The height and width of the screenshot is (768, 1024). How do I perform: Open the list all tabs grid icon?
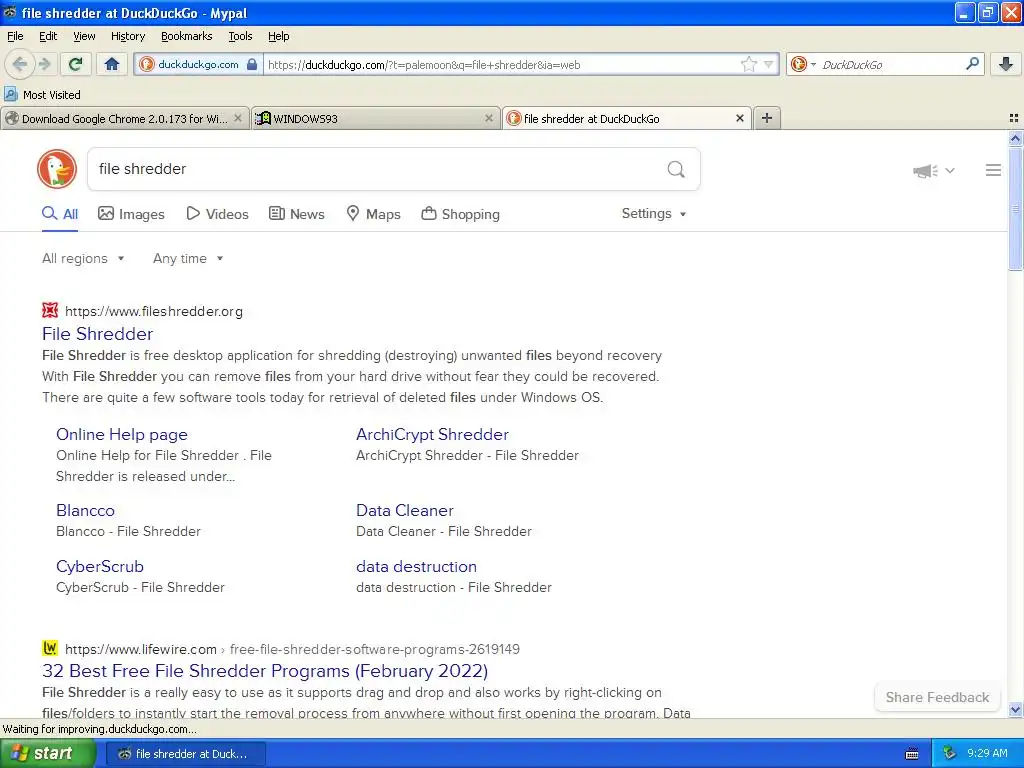click(1014, 118)
